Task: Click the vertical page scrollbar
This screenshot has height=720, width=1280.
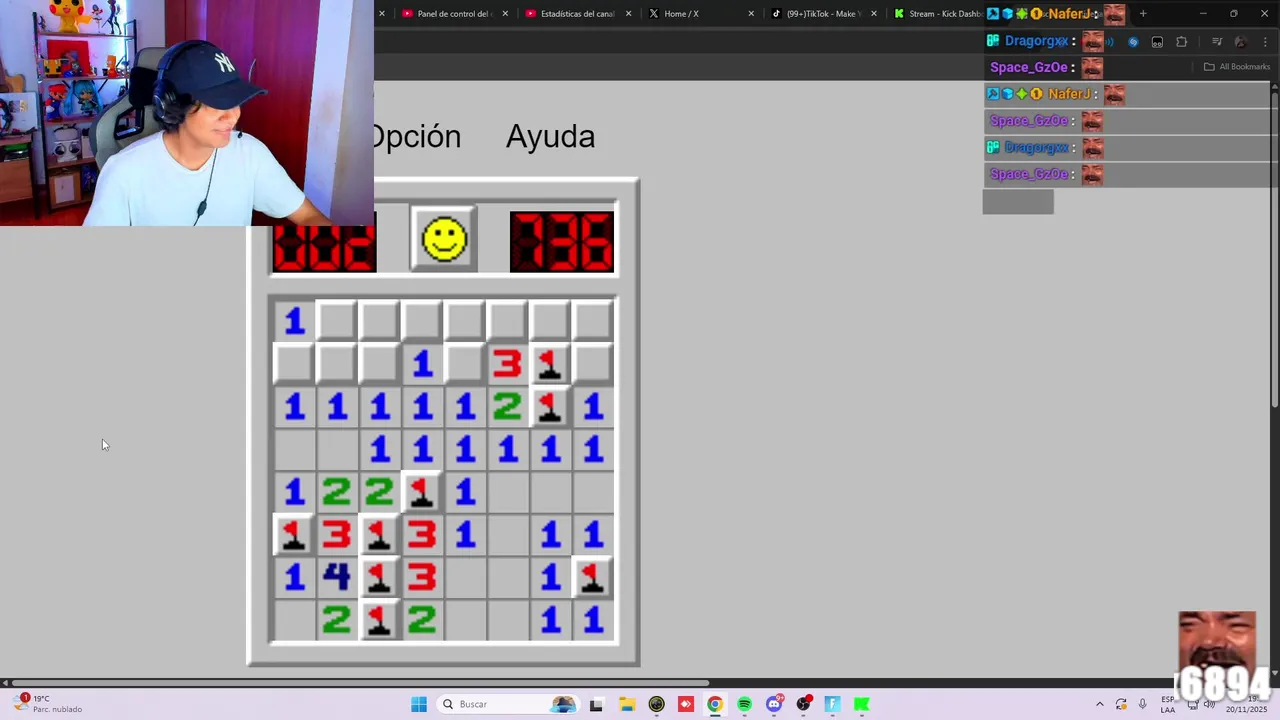Action: point(1275,250)
